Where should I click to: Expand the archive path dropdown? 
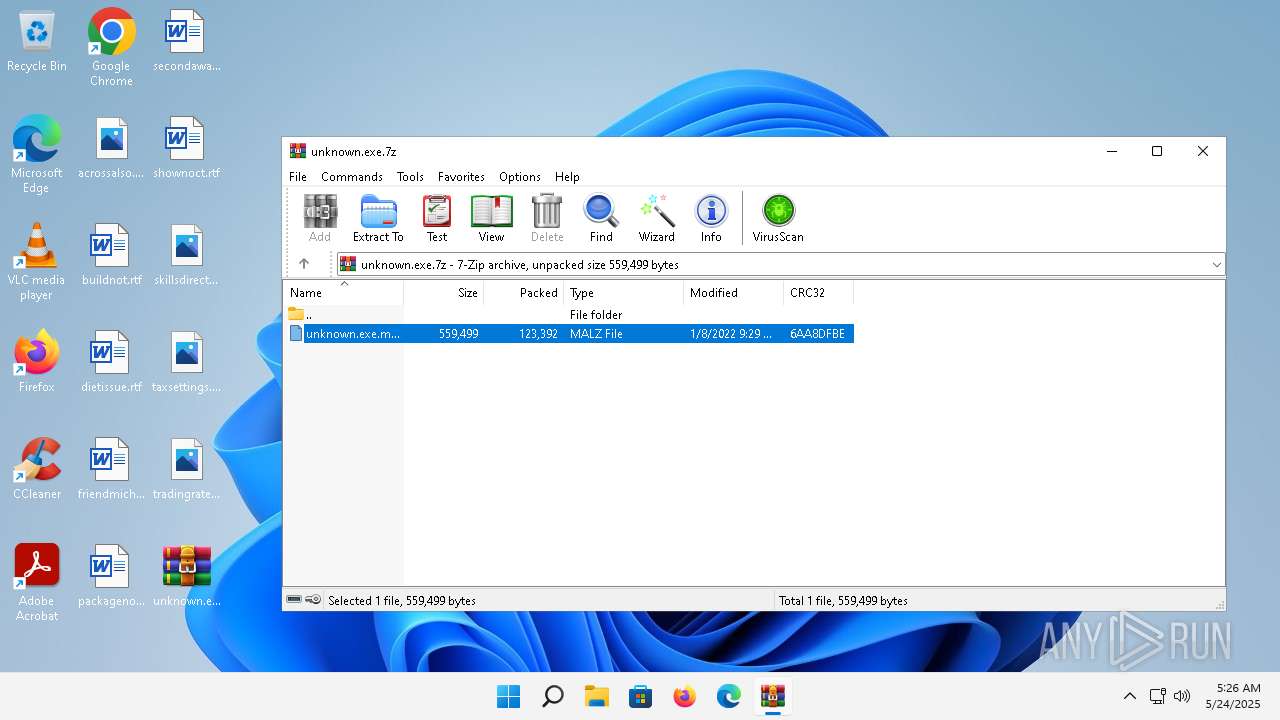pyautogui.click(x=1216, y=265)
